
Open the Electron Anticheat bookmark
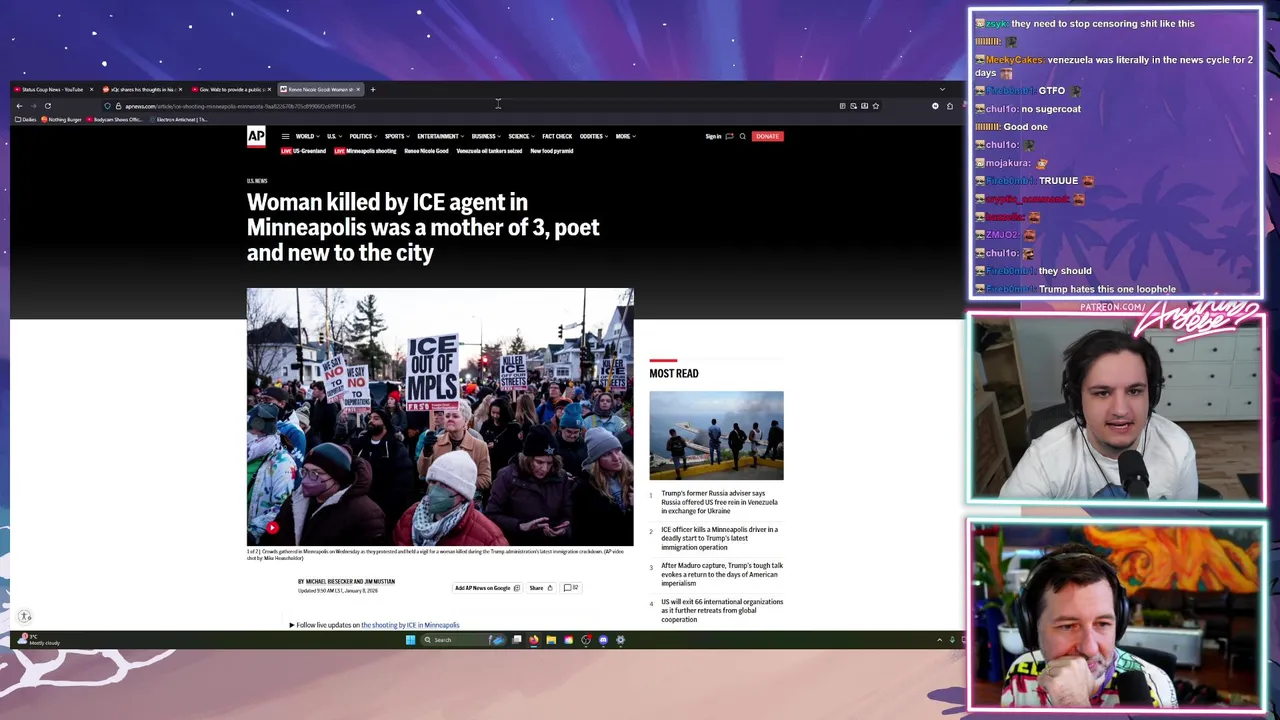coord(179,120)
